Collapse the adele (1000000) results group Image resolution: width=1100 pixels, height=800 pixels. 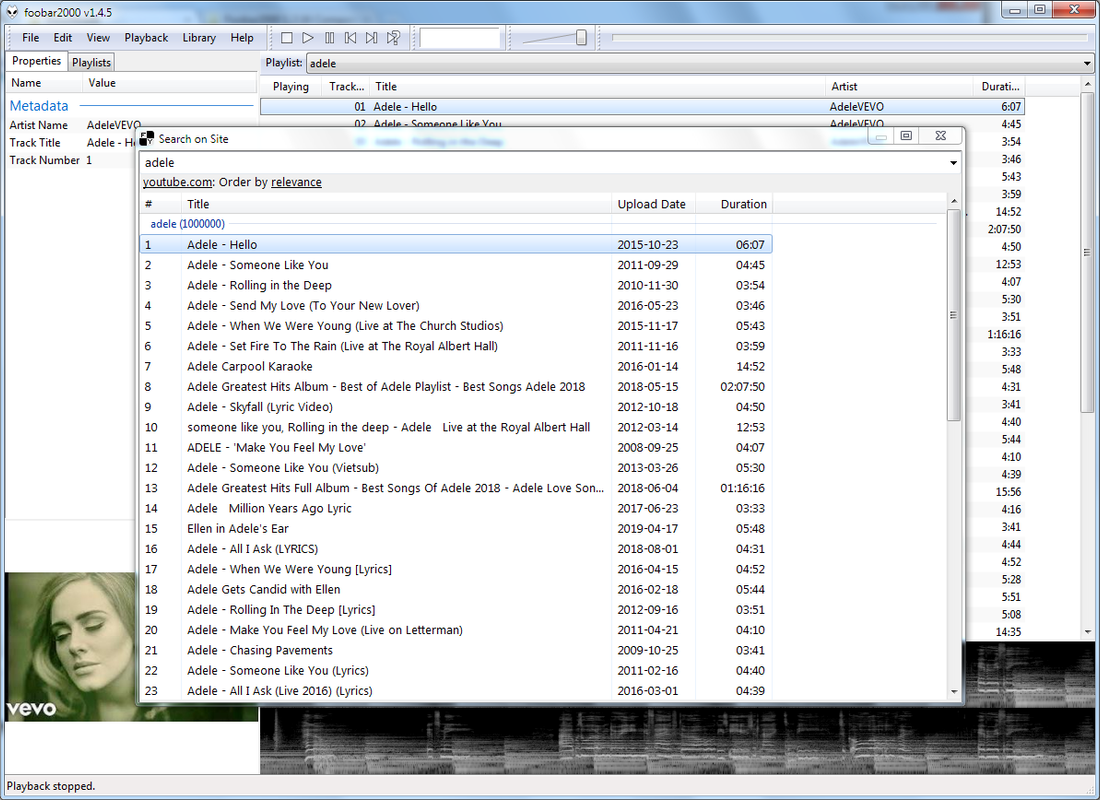pos(187,224)
